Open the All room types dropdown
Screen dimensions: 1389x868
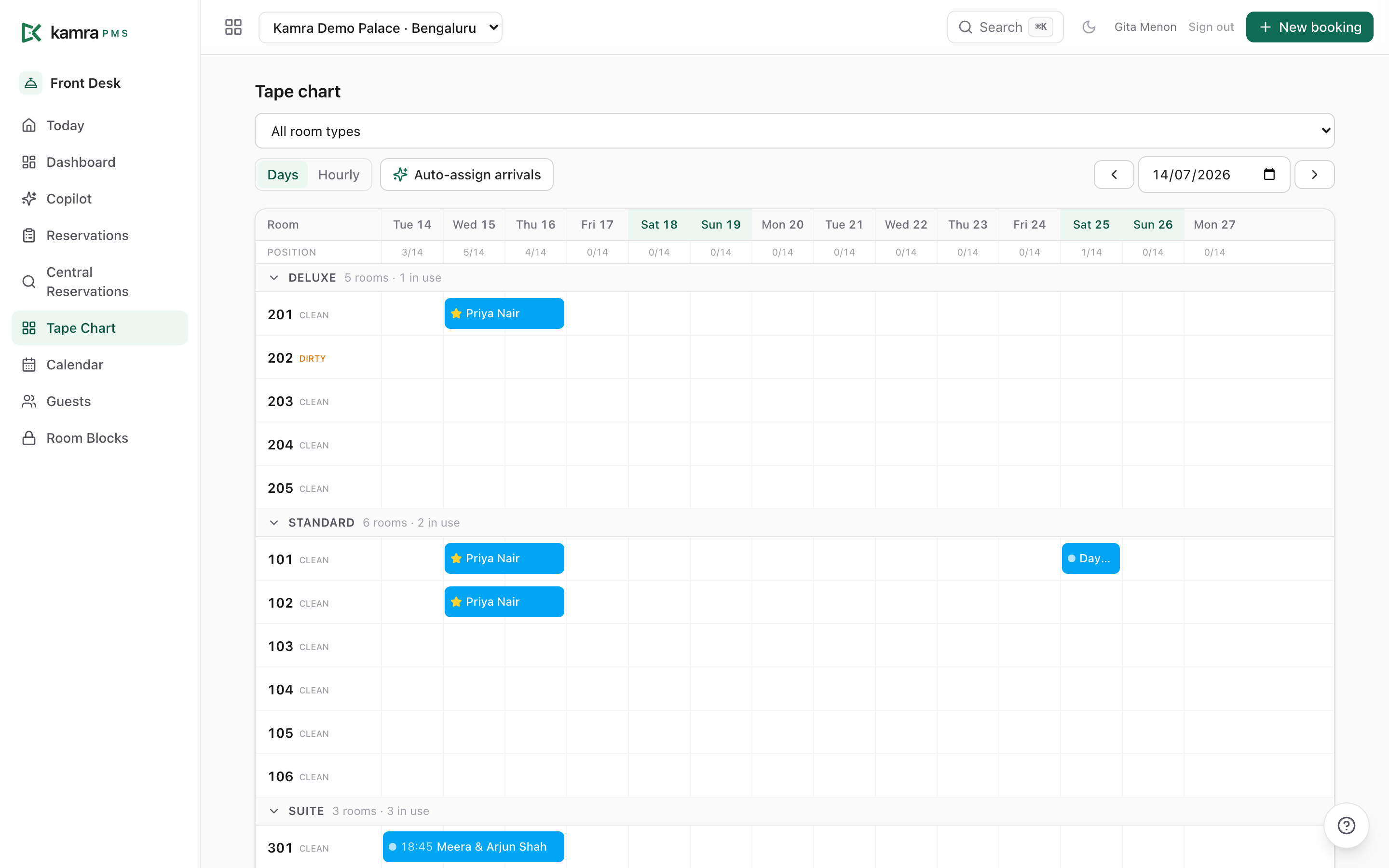pos(794,131)
